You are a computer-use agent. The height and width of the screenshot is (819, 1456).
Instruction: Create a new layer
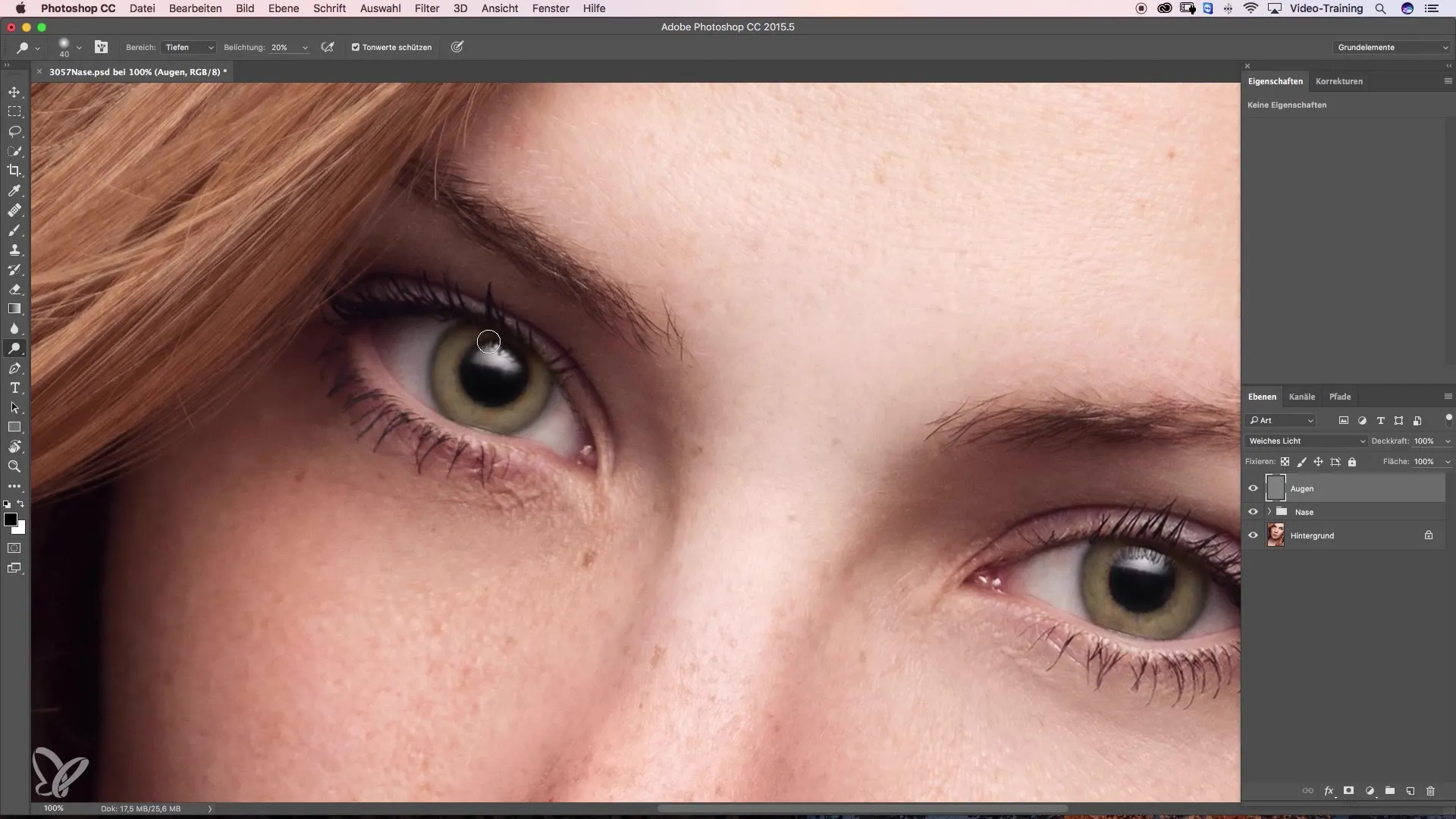pos(1410,791)
